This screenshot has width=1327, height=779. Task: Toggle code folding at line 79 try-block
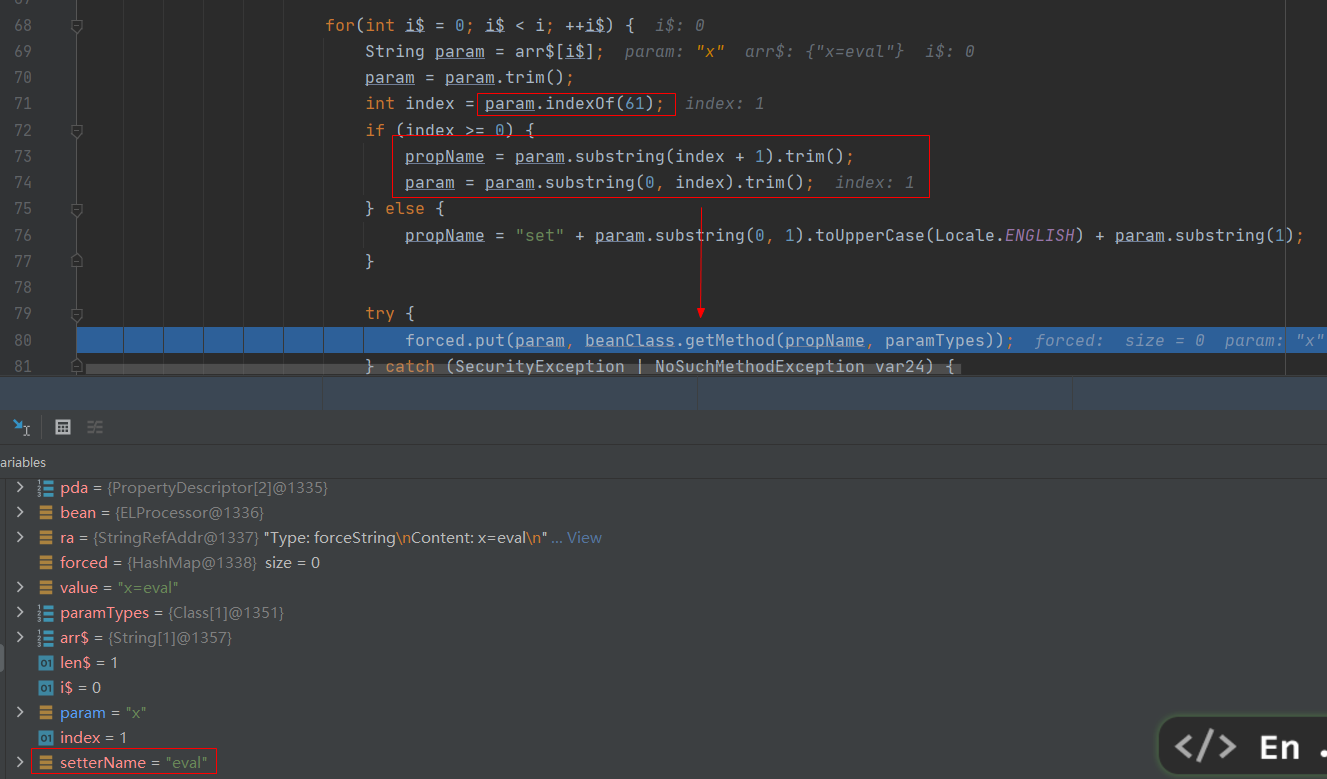coord(77,314)
